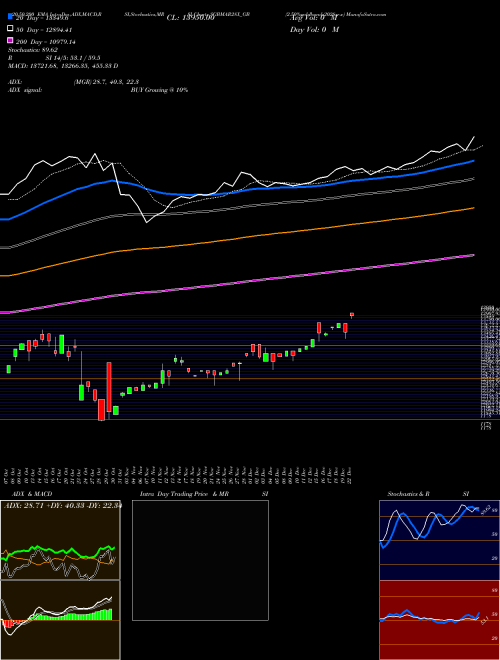Click the 'ADX & MACD' panel heading

click(32, 494)
